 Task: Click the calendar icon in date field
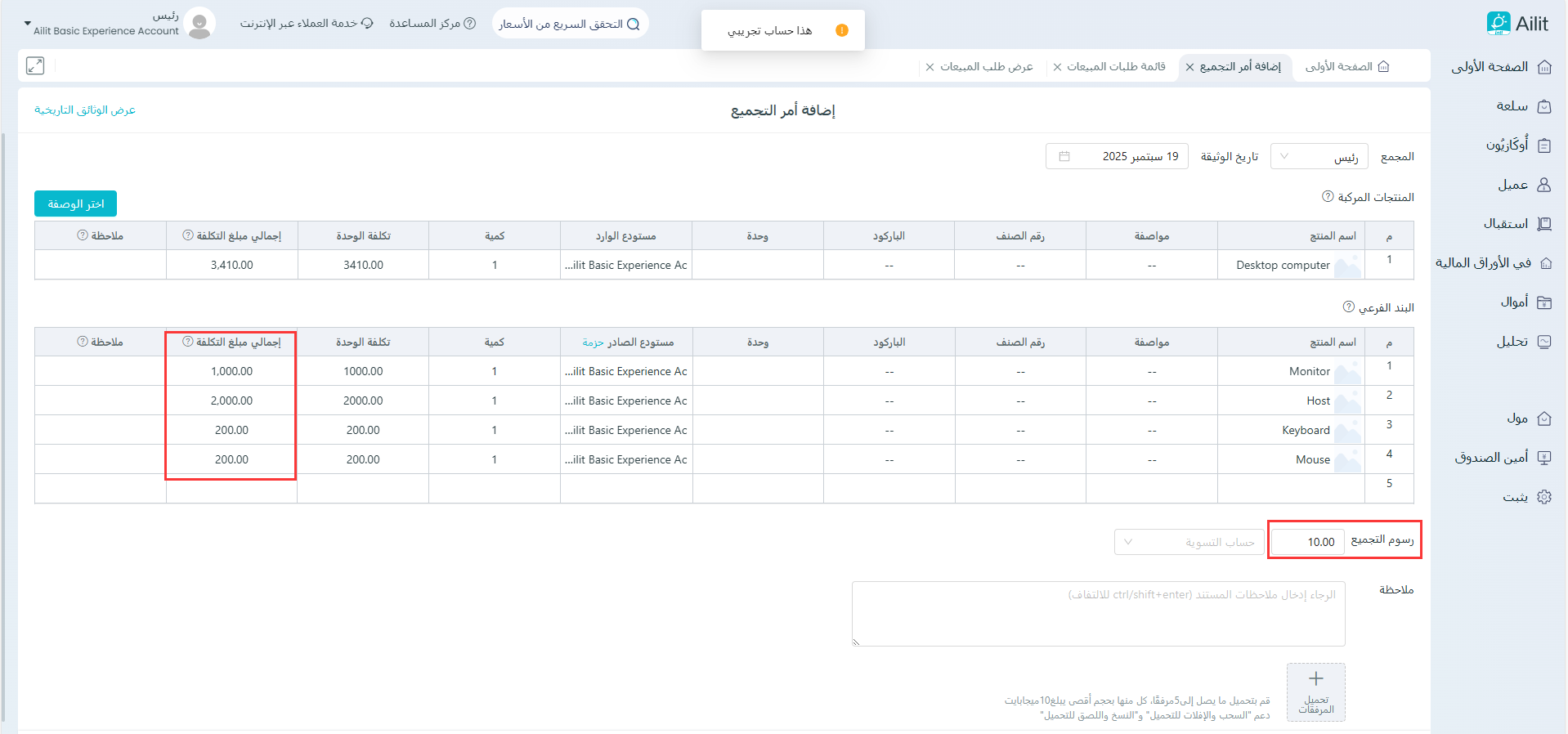click(x=1064, y=156)
